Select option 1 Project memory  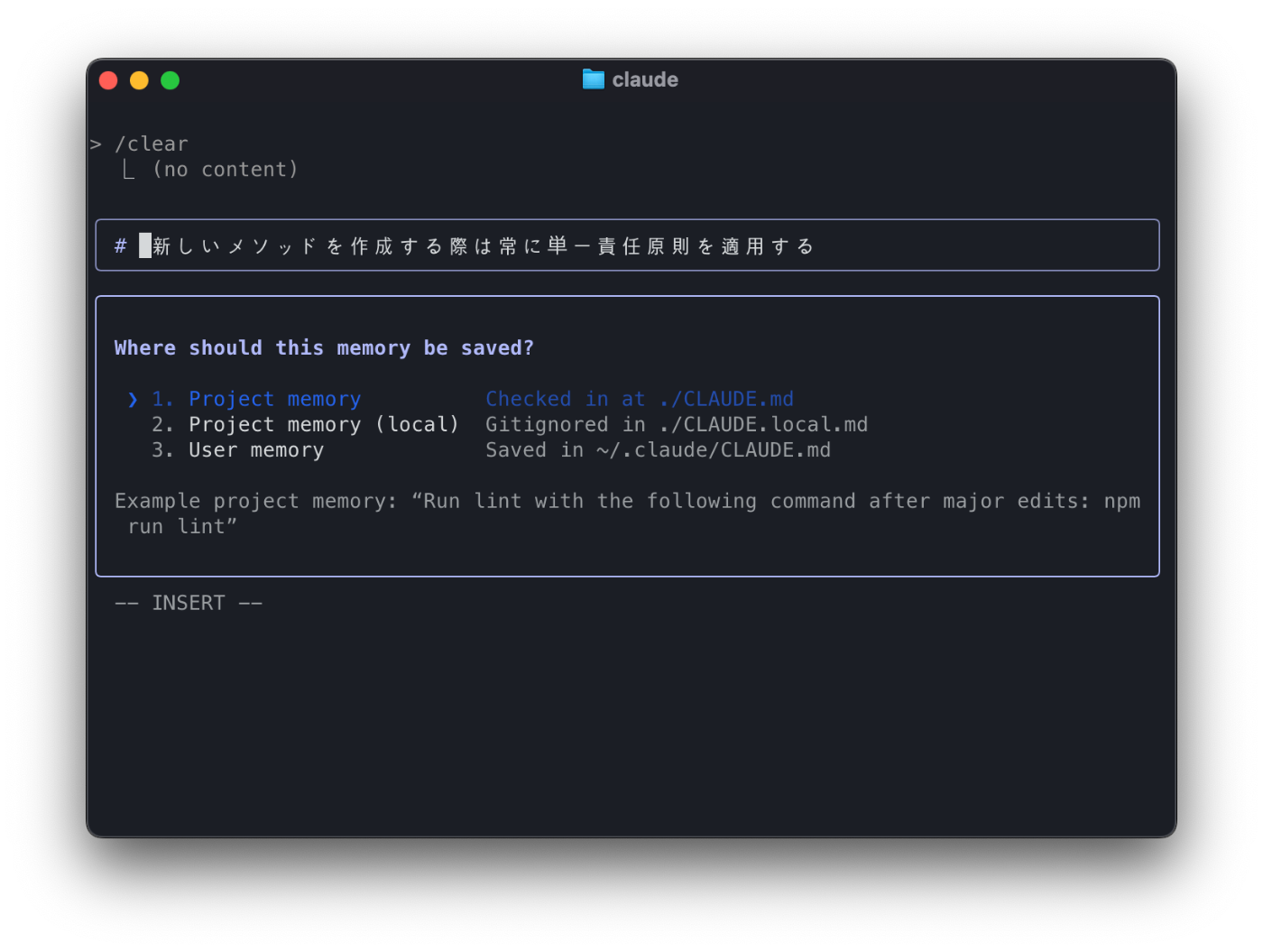[x=256, y=399]
